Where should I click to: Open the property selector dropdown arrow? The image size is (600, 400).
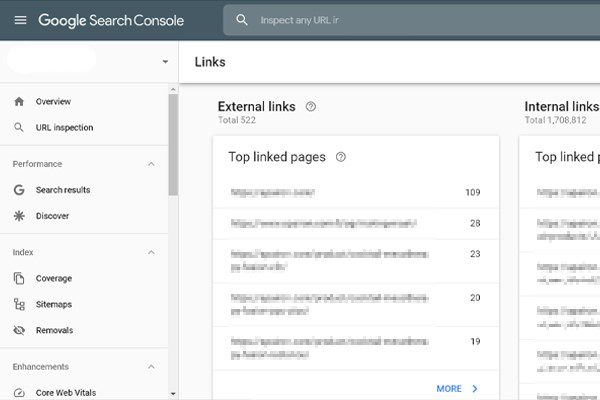tap(165, 61)
